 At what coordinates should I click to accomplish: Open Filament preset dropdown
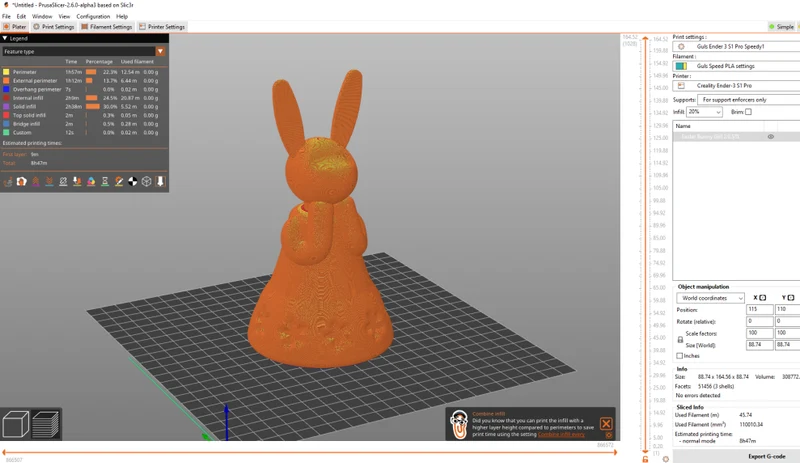tap(736, 66)
